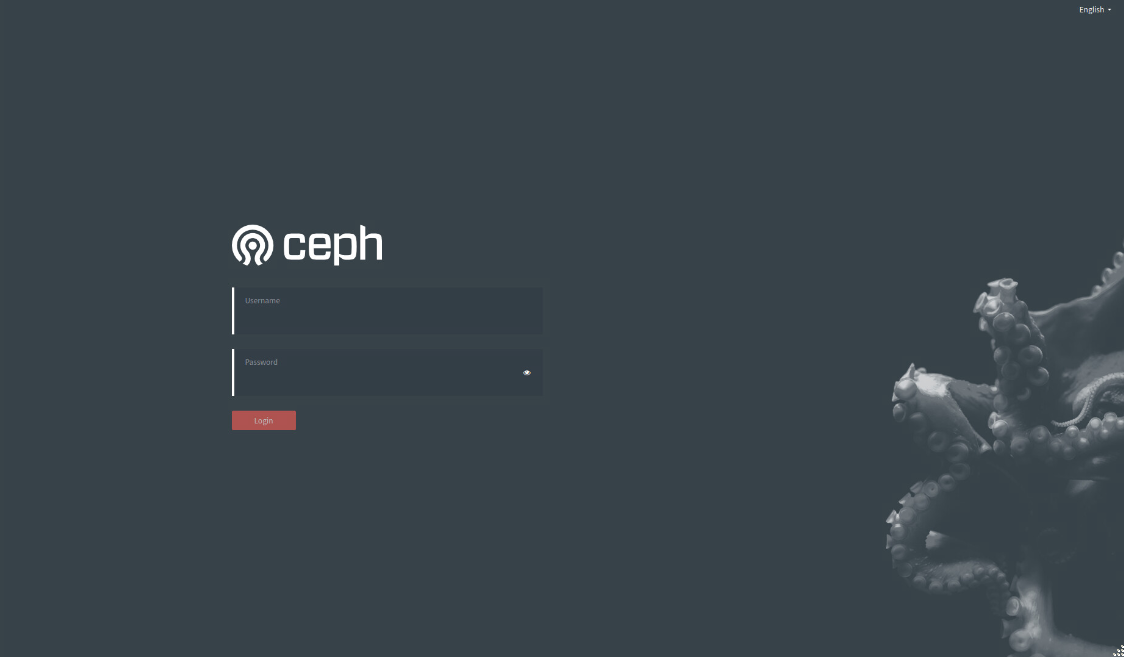
Task: Open the English language dropdown
Action: tap(1095, 10)
